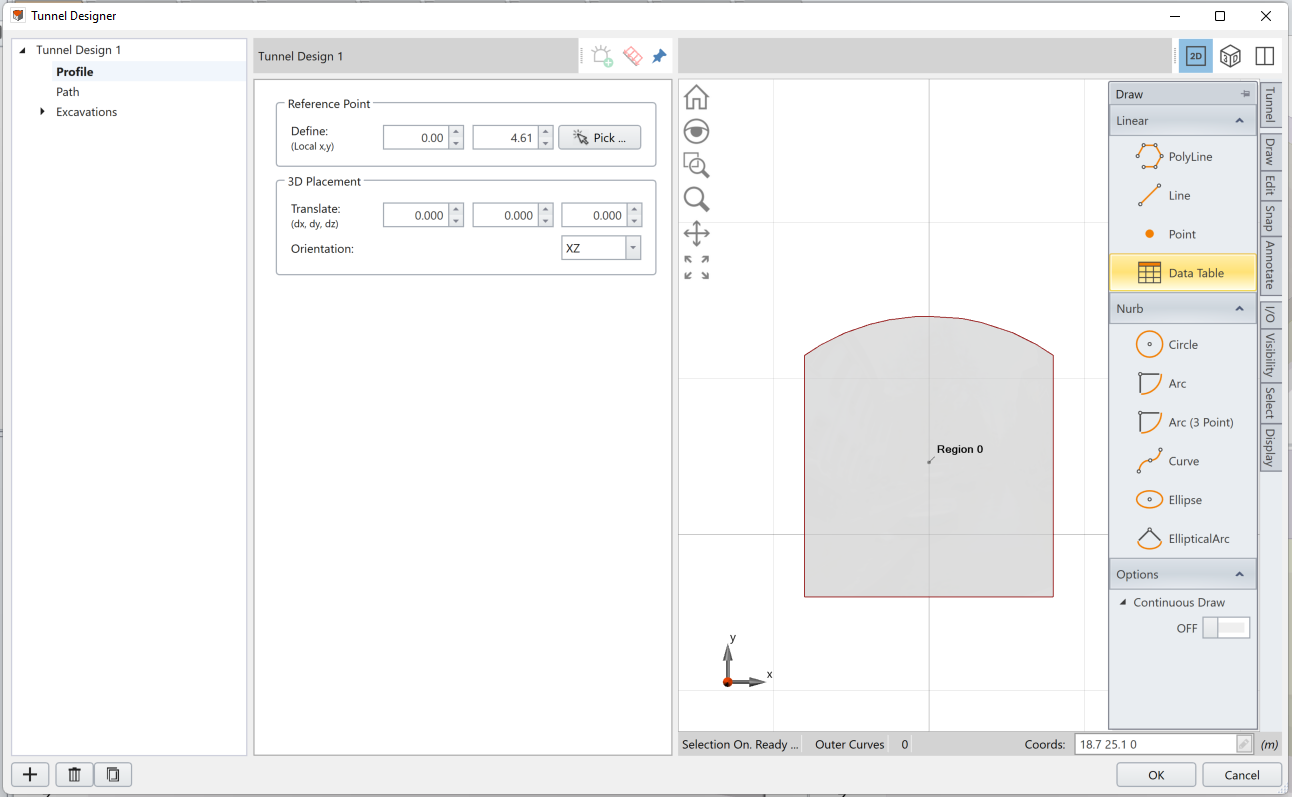Open the Draw side tab

[x=1270, y=151]
